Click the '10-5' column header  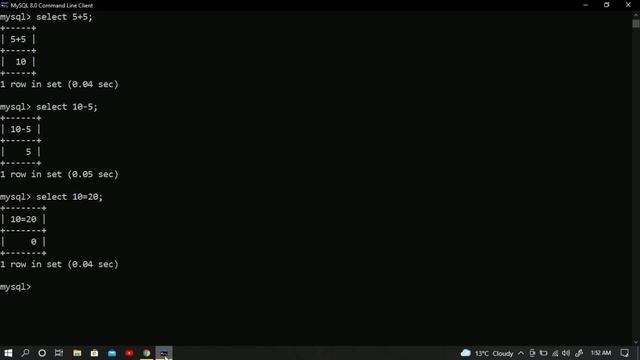[21, 129]
